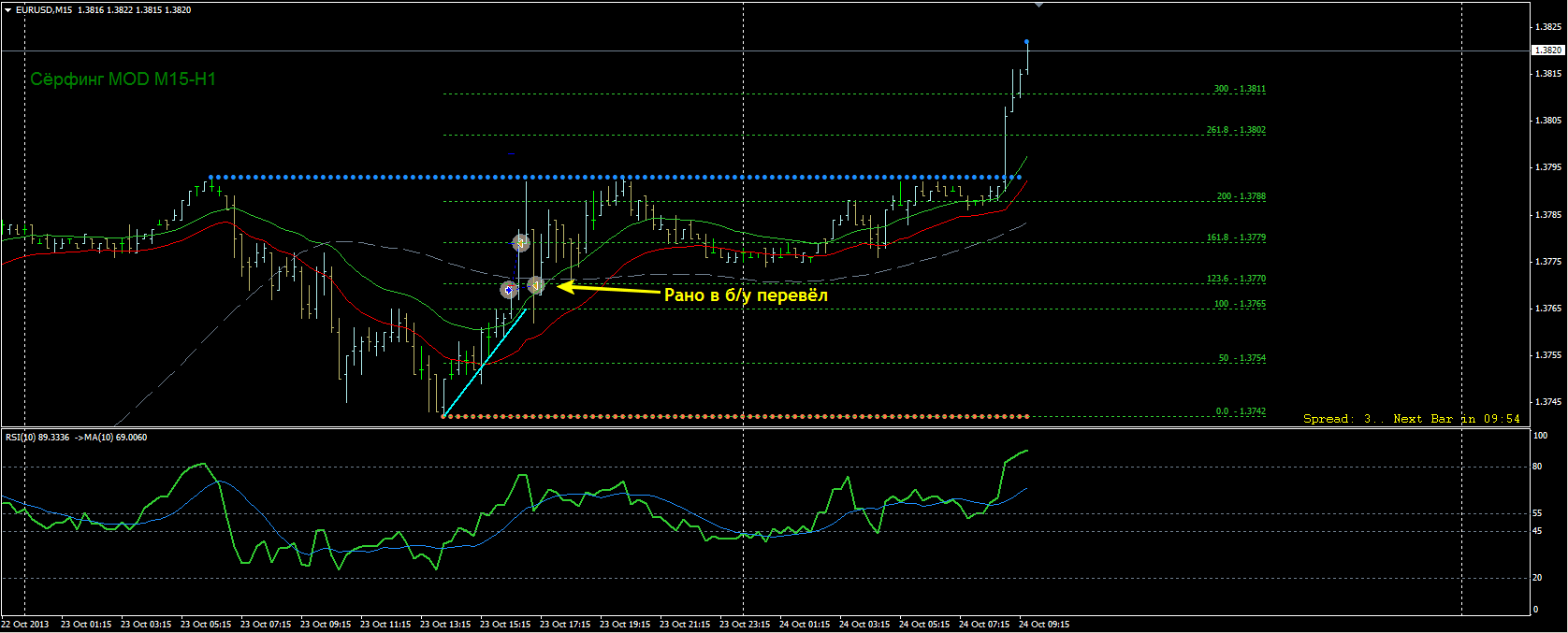This screenshot has height=633, width=1568.
Task: Click Fibonacci label 0.0 - 1.3742
Action: 1241,411
